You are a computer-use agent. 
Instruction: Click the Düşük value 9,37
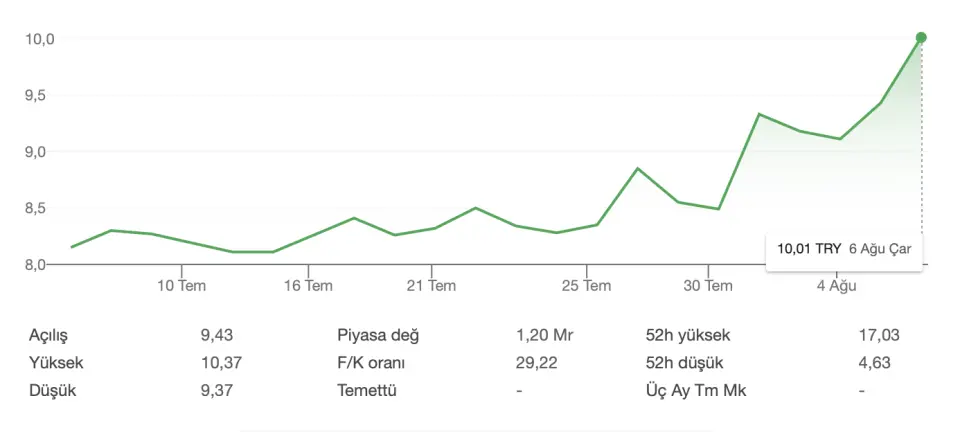(217, 390)
